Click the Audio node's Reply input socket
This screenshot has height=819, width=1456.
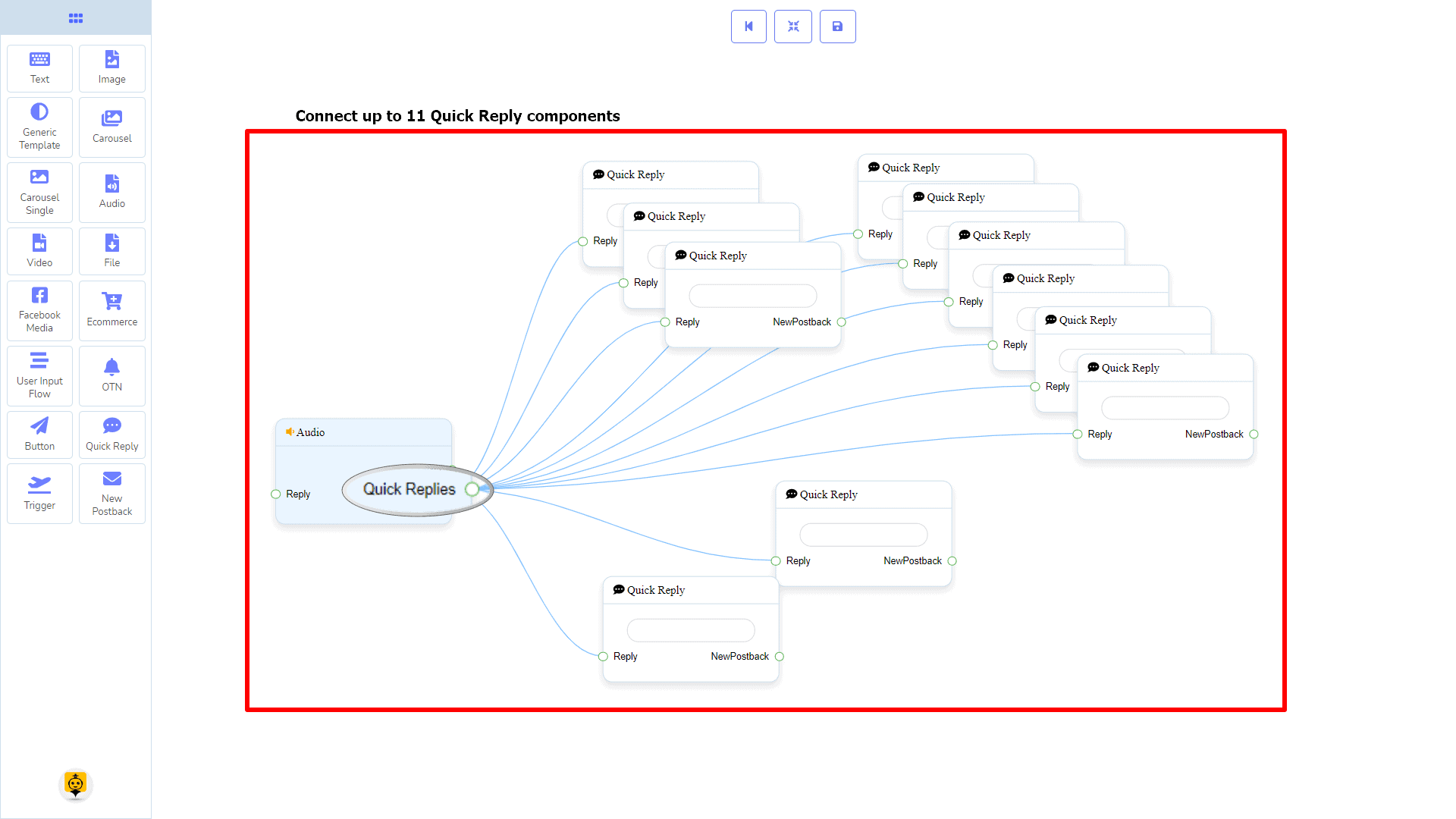(x=276, y=494)
